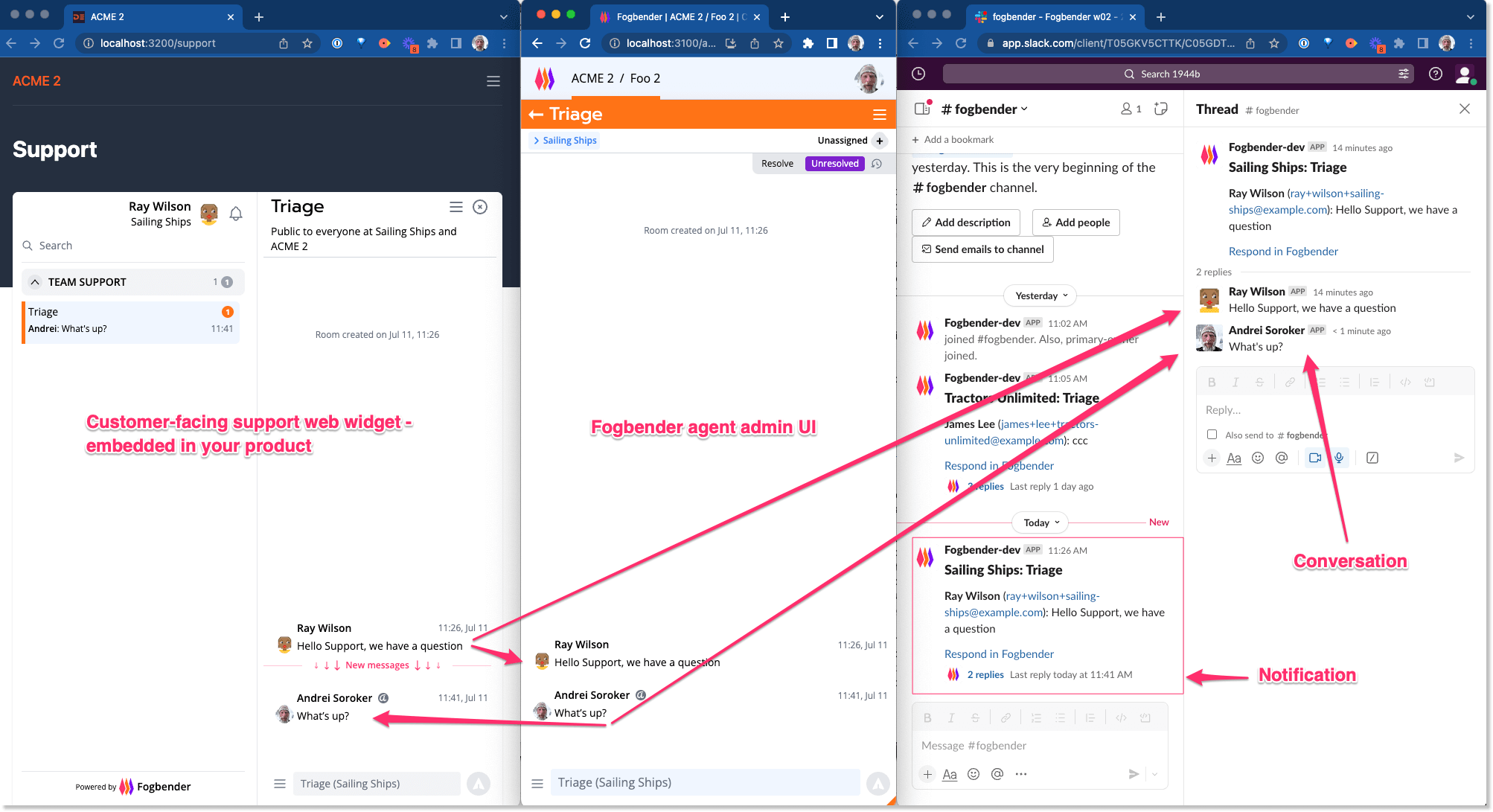
Task: Click the Triage (Sailing Ships) widget message box
Action: (377, 784)
